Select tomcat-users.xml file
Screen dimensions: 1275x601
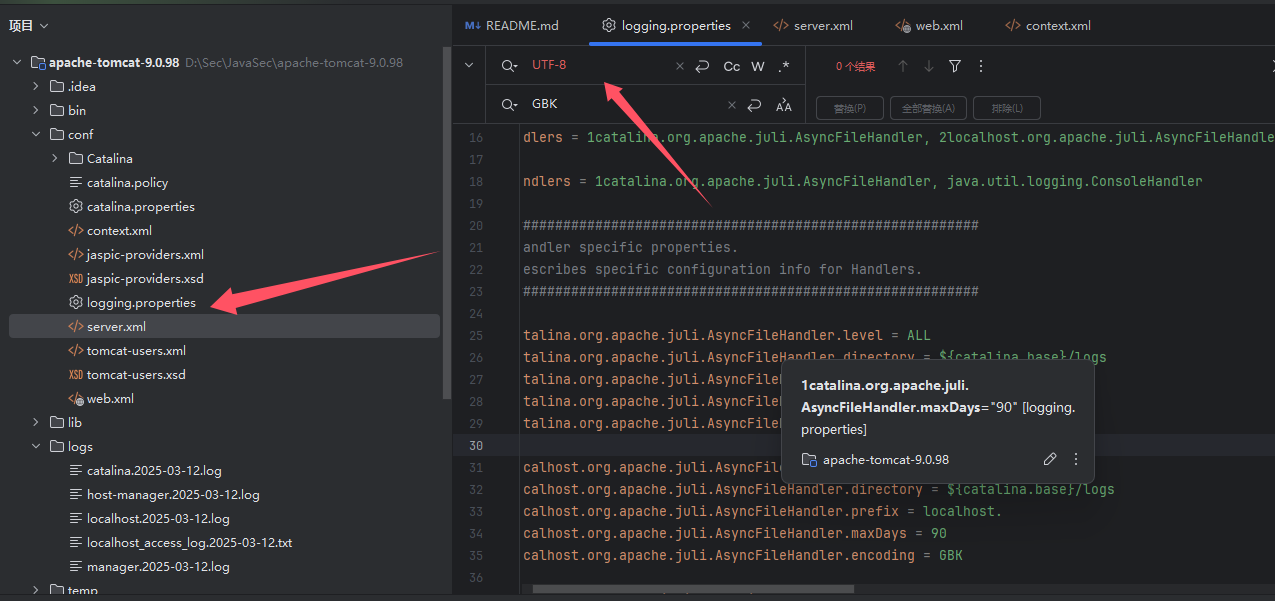tap(136, 350)
